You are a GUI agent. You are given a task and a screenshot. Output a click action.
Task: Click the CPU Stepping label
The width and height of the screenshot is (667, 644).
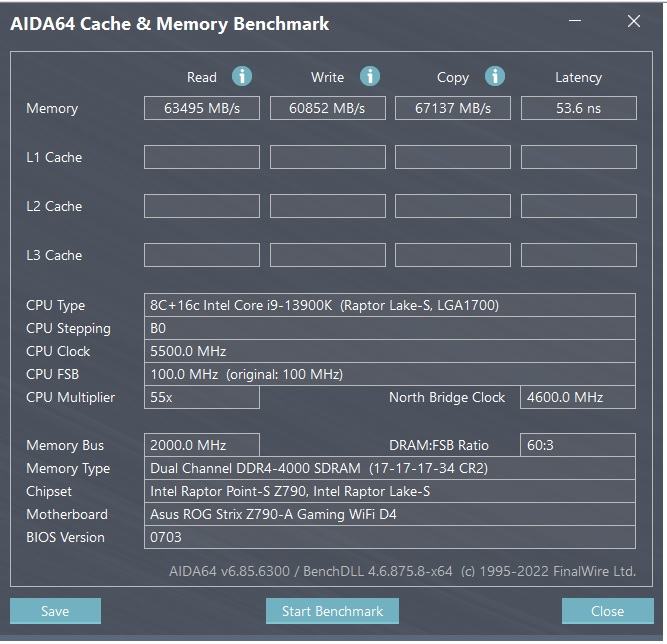point(68,328)
